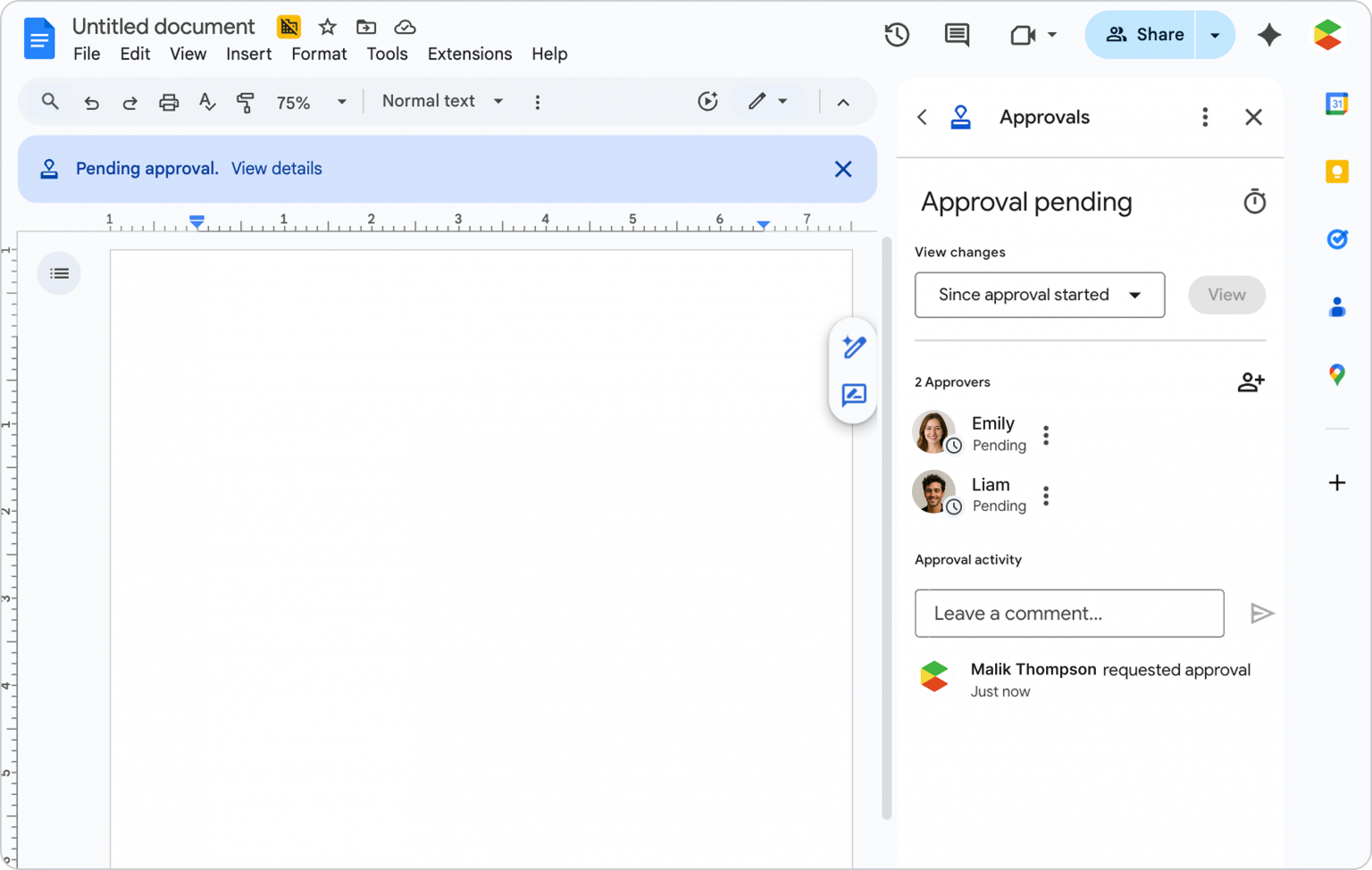Click "View details" in the pending approval banner

tap(276, 168)
